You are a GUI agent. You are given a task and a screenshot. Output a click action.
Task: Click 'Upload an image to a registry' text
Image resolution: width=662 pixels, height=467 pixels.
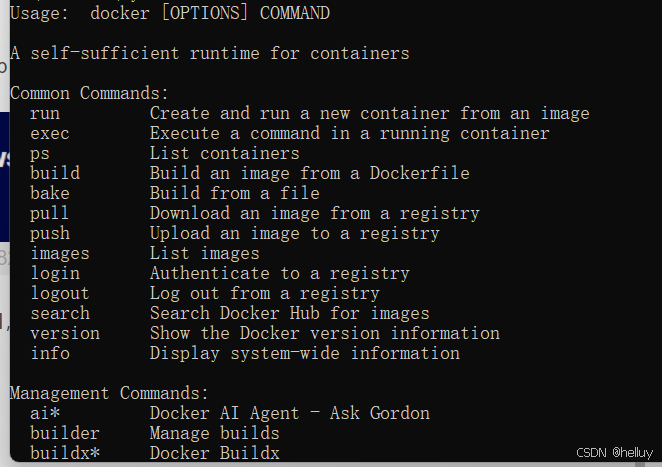295,233
